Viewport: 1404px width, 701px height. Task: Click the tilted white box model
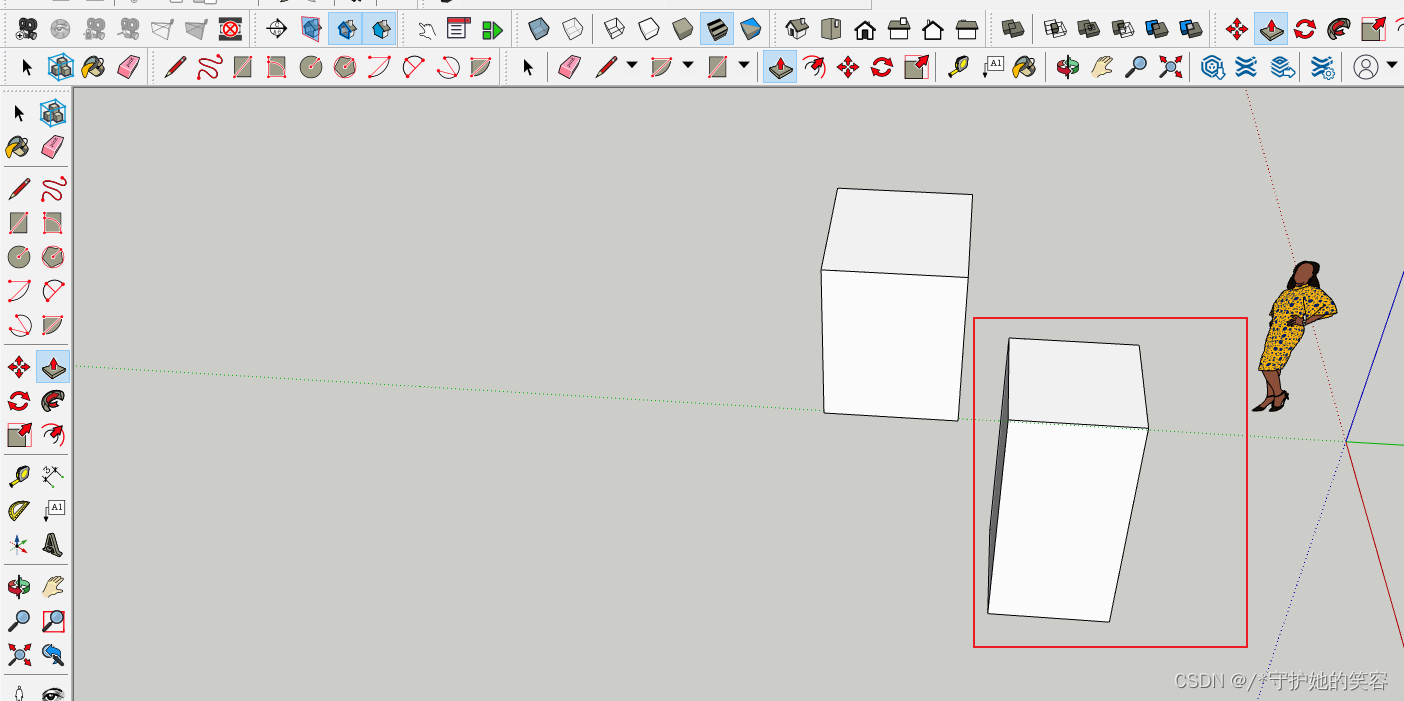pyautogui.click(x=1068, y=480)
